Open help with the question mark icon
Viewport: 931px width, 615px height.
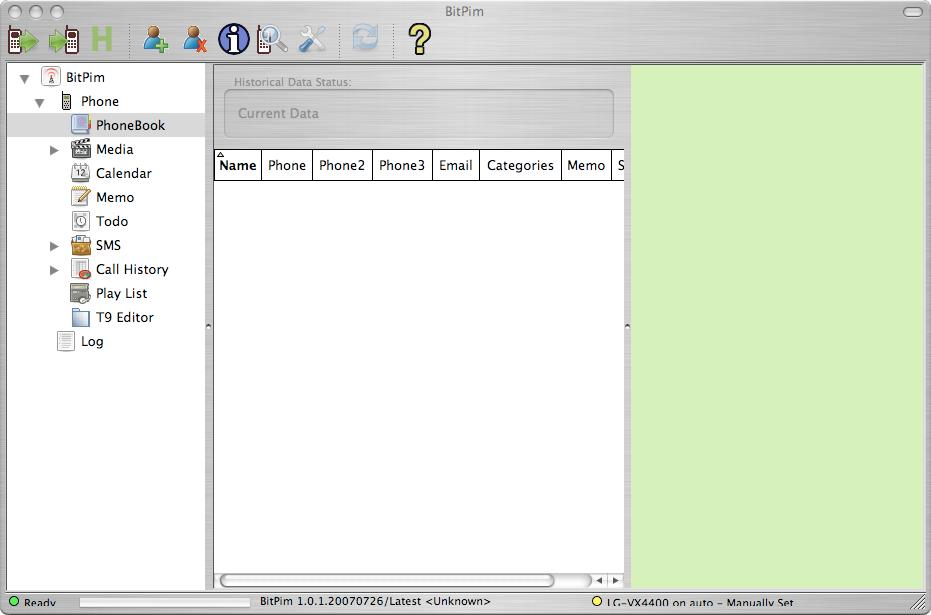click(419, 40)
